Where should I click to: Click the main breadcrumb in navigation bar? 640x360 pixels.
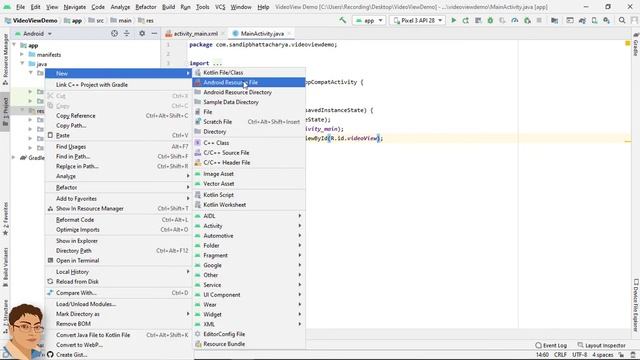click(121, 20)
